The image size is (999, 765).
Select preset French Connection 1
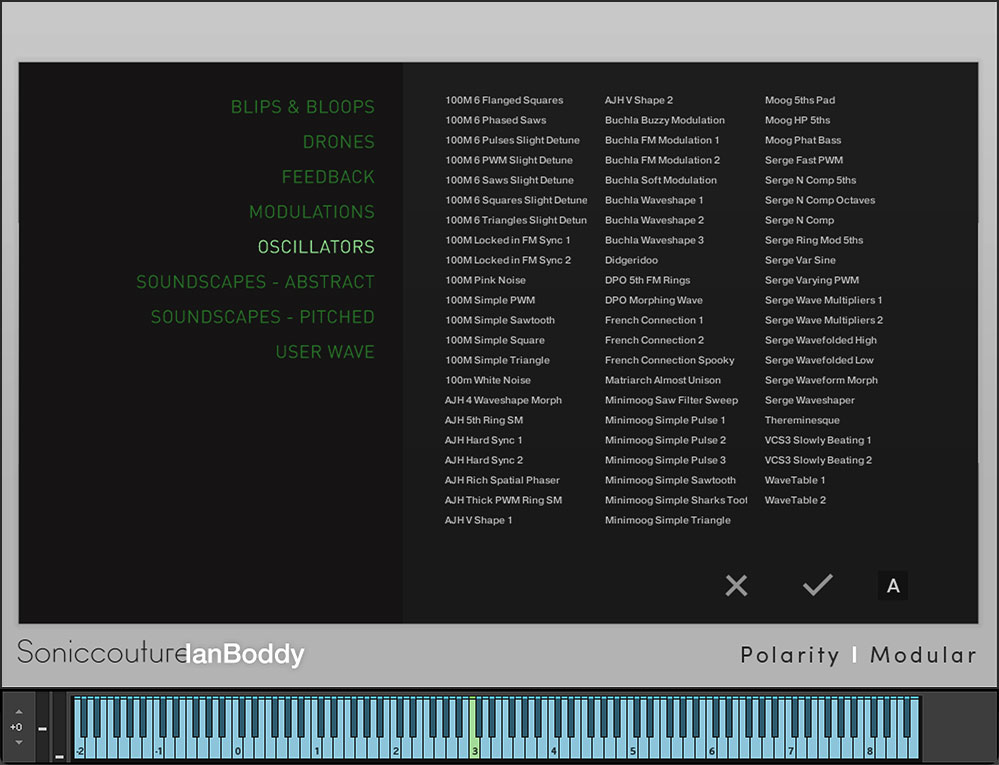click(x=654, y=320)
